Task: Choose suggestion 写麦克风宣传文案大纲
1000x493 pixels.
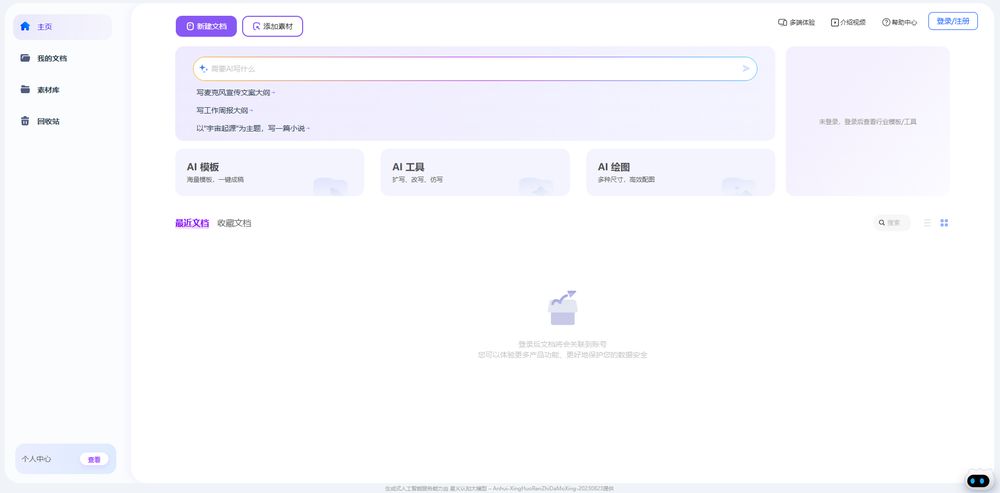Action: pyautogui.click(x=235, y=92)
